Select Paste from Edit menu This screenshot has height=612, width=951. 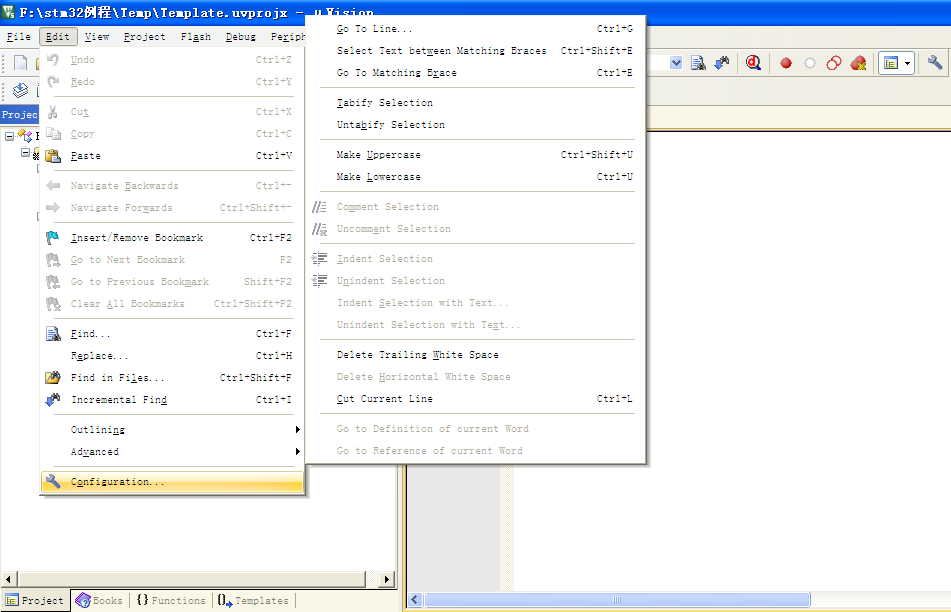pyautogui.click(x=172, y=156)
